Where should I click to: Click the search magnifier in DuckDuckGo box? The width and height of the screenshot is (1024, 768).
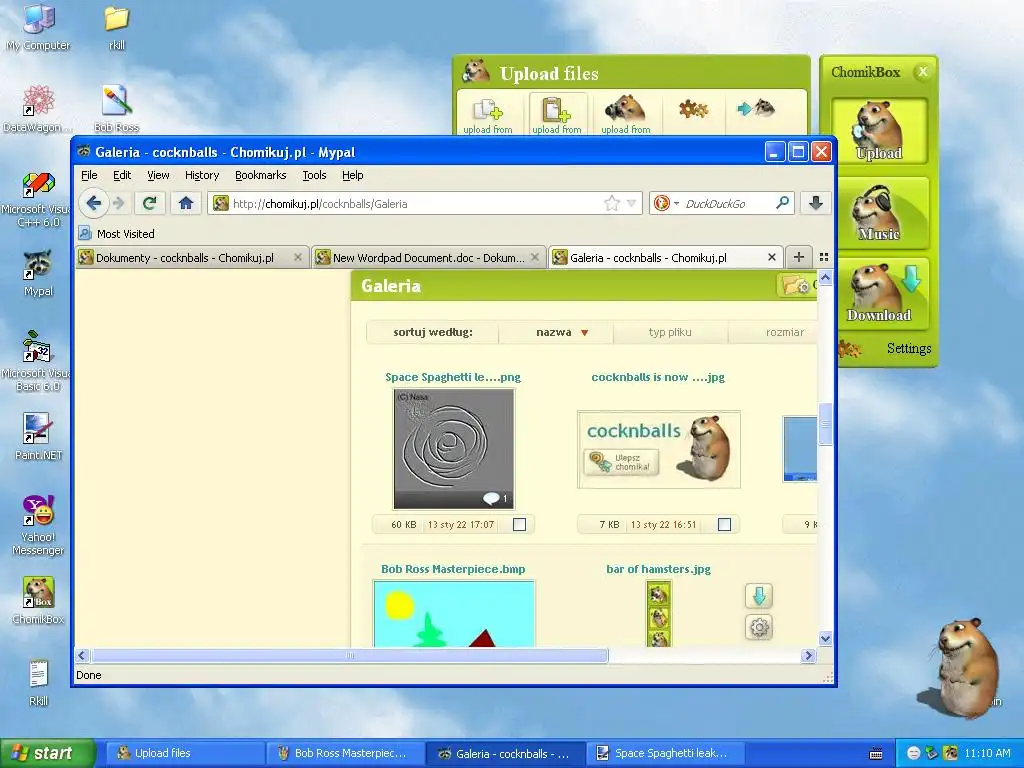pyautogui.click(x=782, y=203)
